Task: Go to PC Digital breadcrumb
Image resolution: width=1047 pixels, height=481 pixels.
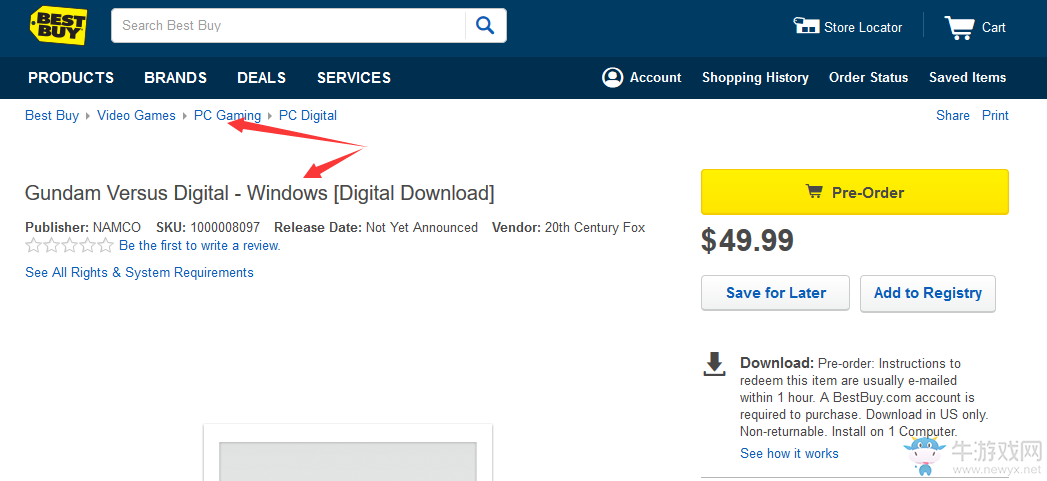Action: pyautogui.click(x=308, y=116)
